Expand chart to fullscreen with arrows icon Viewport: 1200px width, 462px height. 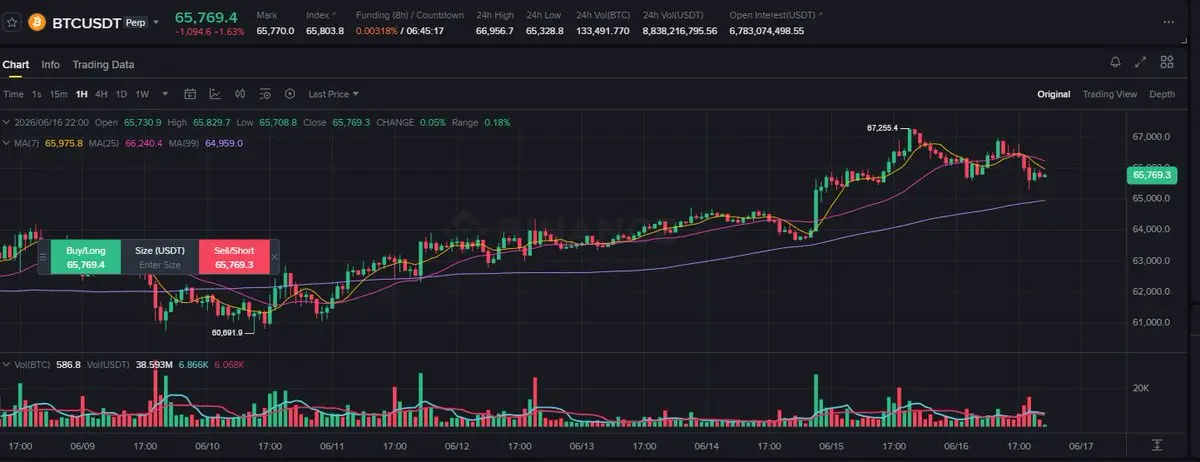tap(1141, 62)
